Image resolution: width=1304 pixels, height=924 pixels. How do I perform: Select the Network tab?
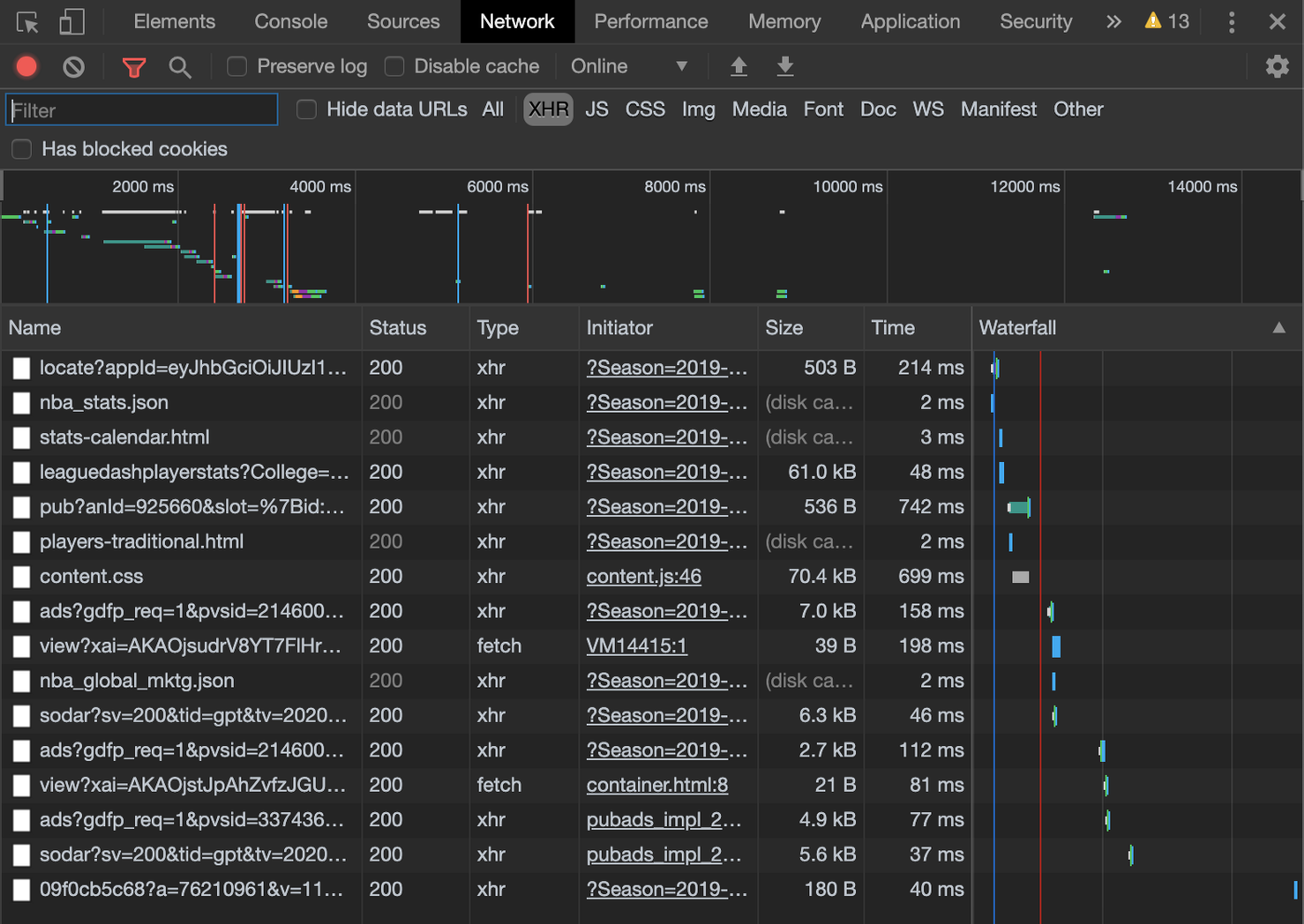(x=517, y=21)
